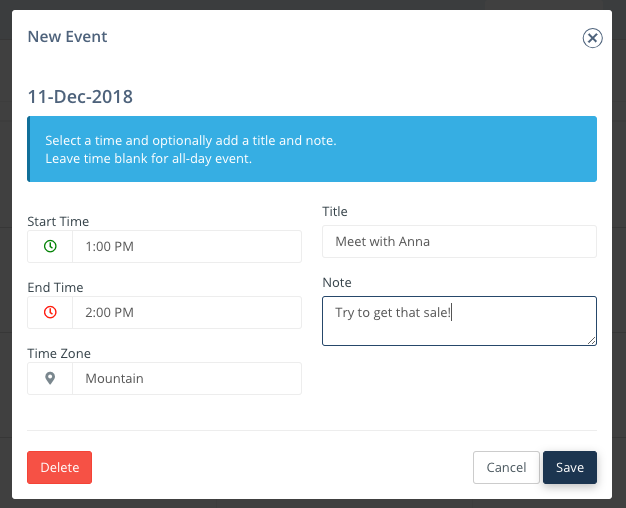Focus the Title field with Meet with Anna
Viewport: 626px width, 508px height.
point(460,242)
